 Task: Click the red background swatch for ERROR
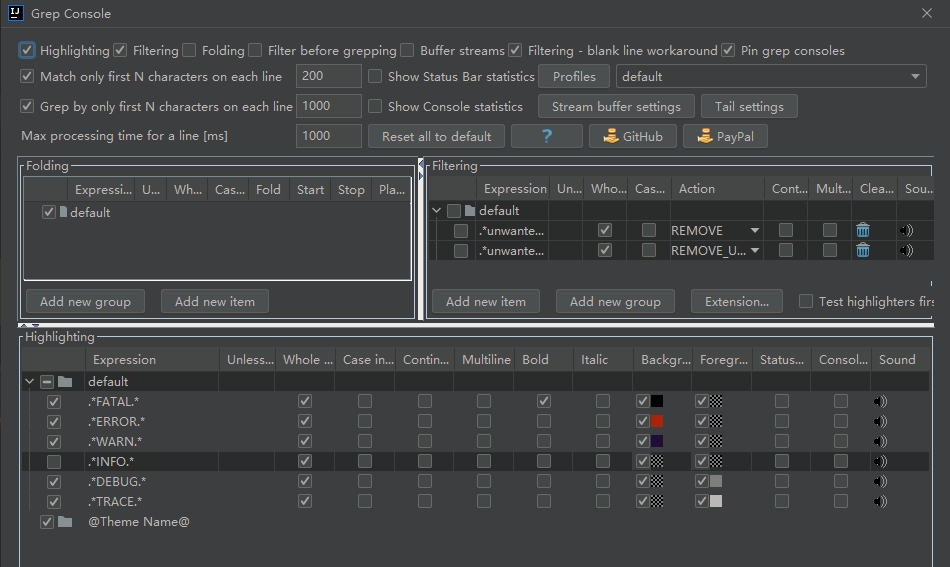pyautogui.click(x=657, y=421)
